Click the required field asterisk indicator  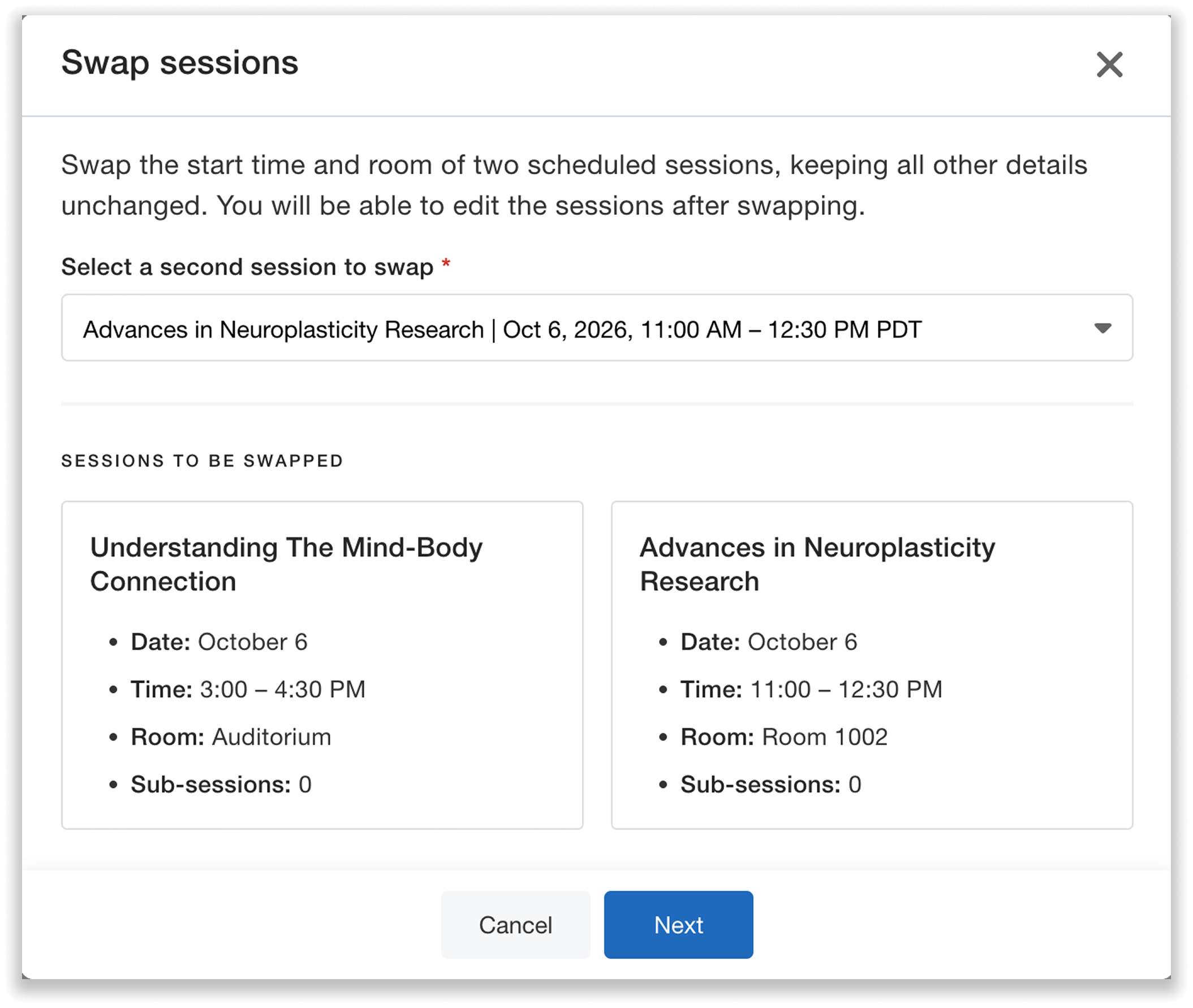[x=446, y=265]
